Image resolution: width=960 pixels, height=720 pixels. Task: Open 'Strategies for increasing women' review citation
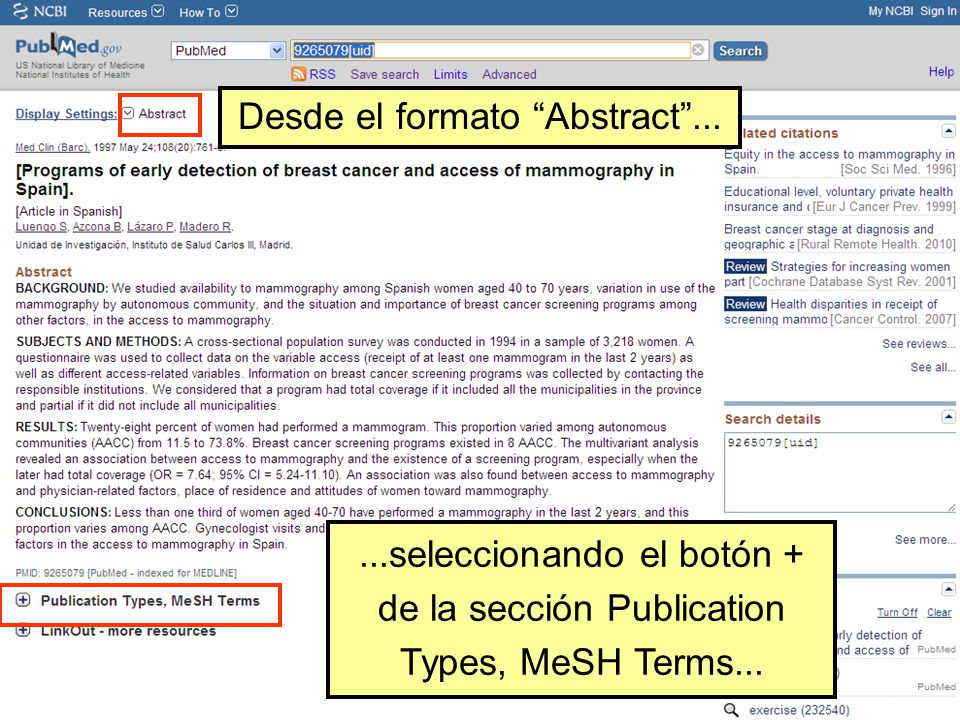click(x=839, y=274)
